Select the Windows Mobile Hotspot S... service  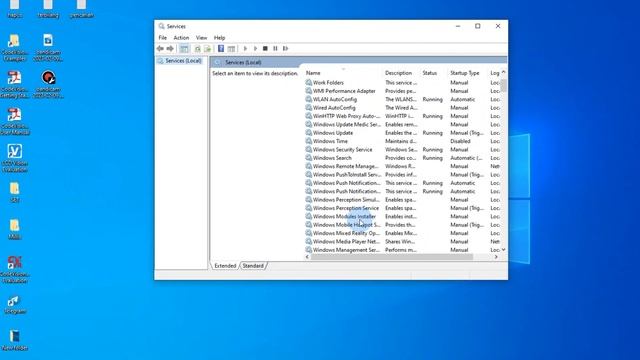click(347, 225)
